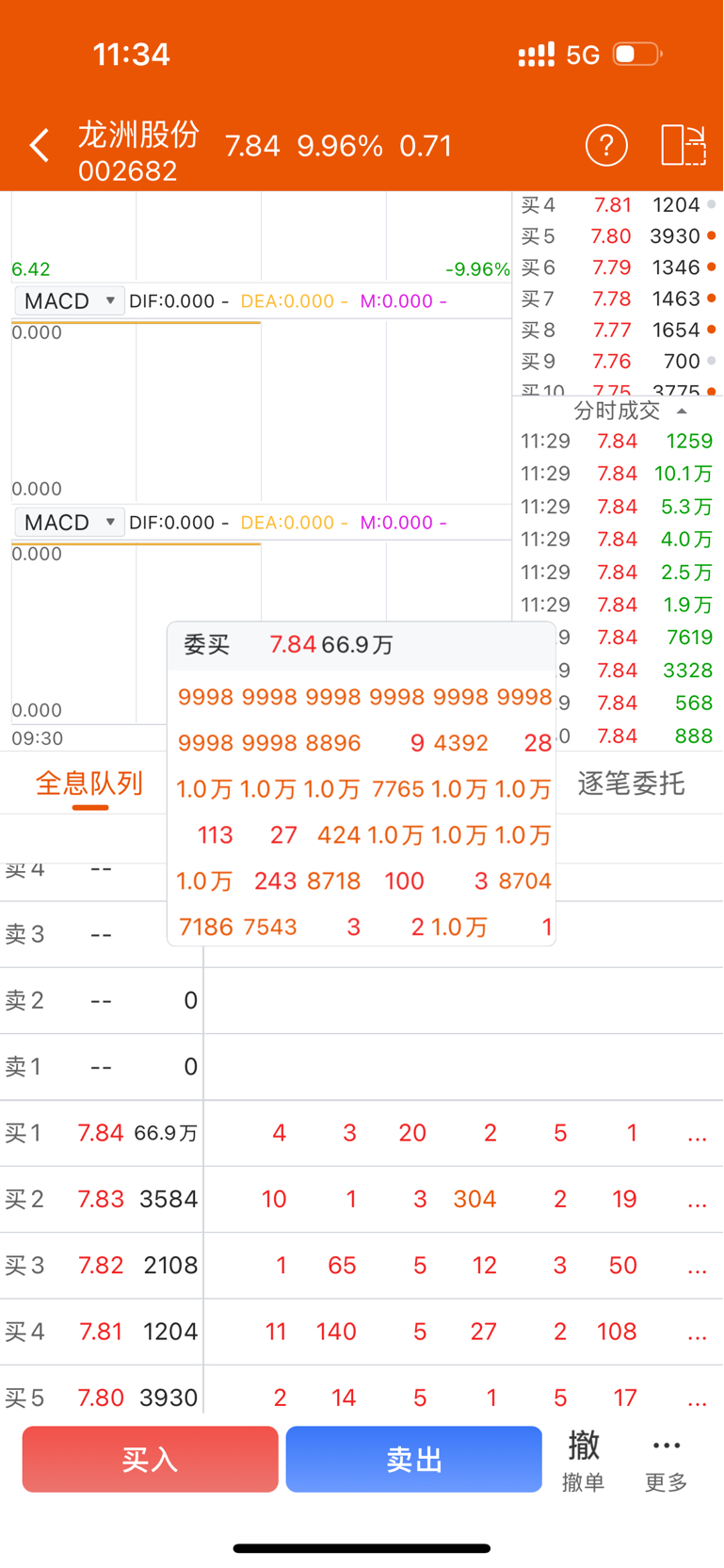Viewport: 724px width, 1568px height.
Task: Open the first MACD indicator dropdown
Action: tap(70, 301)
